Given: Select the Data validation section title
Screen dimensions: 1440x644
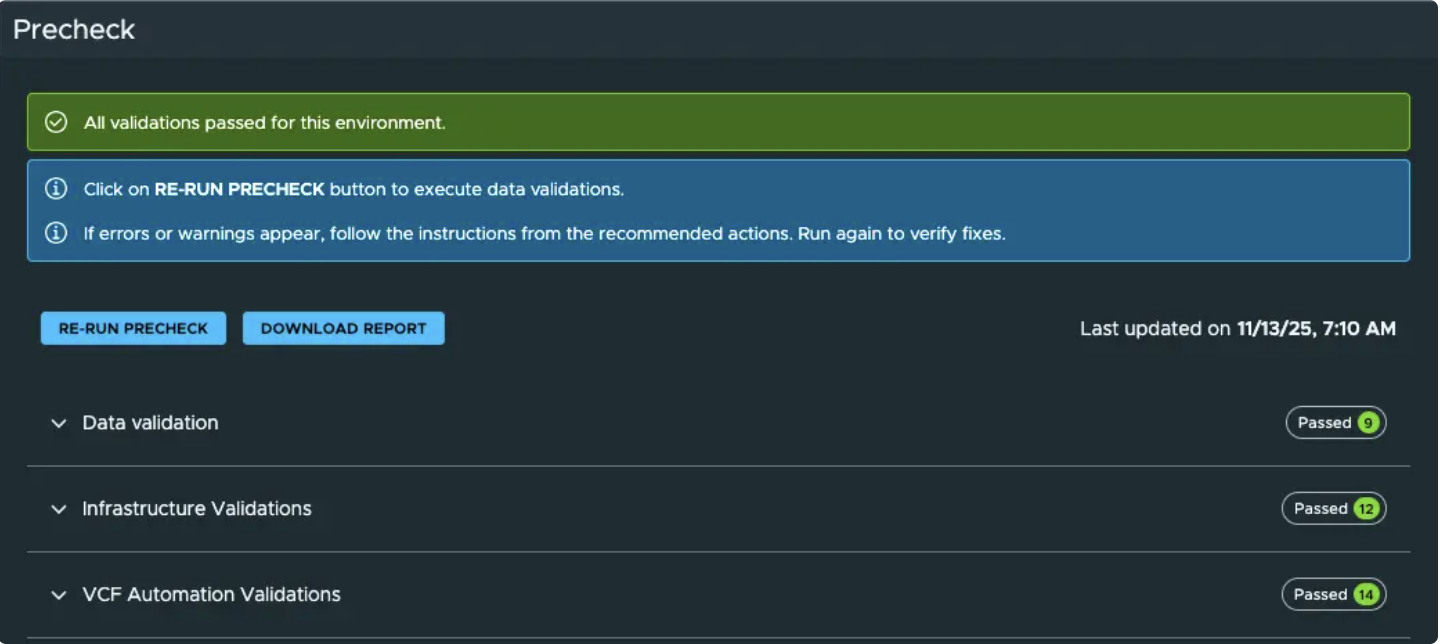Looking at the screenshot, I should [x=150, y=423].
